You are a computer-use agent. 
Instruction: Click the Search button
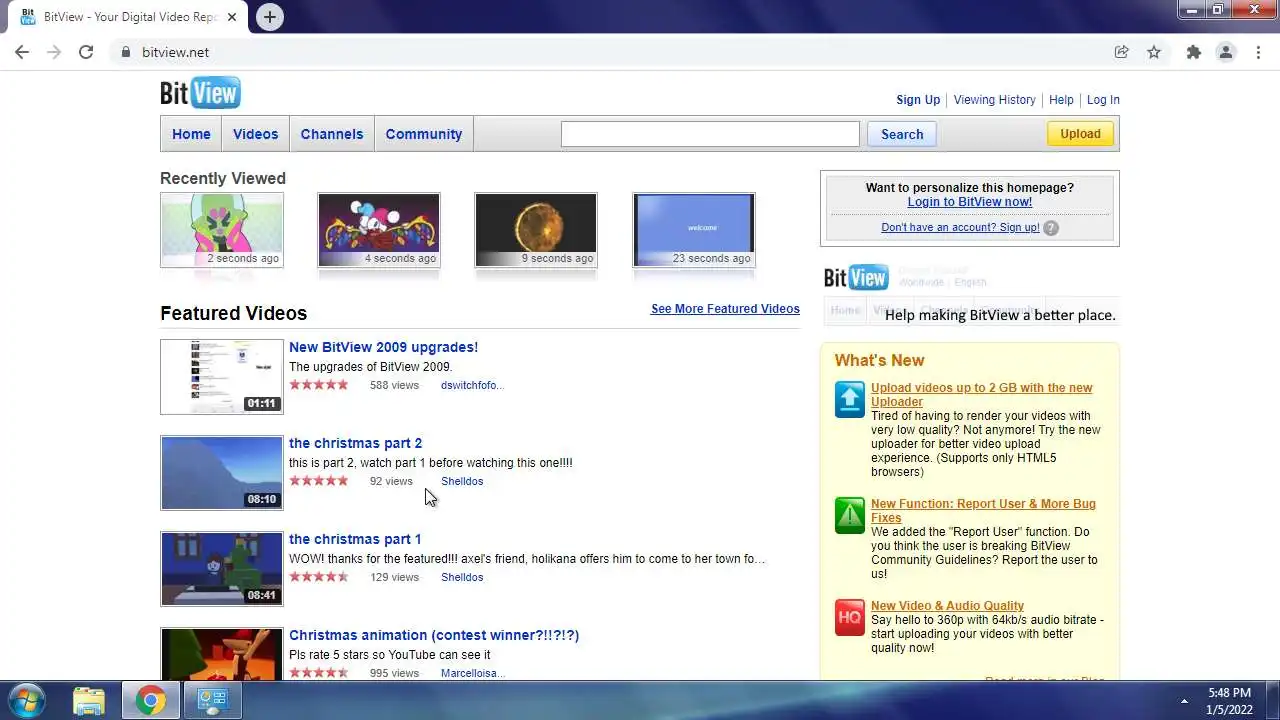click(902, 134)
